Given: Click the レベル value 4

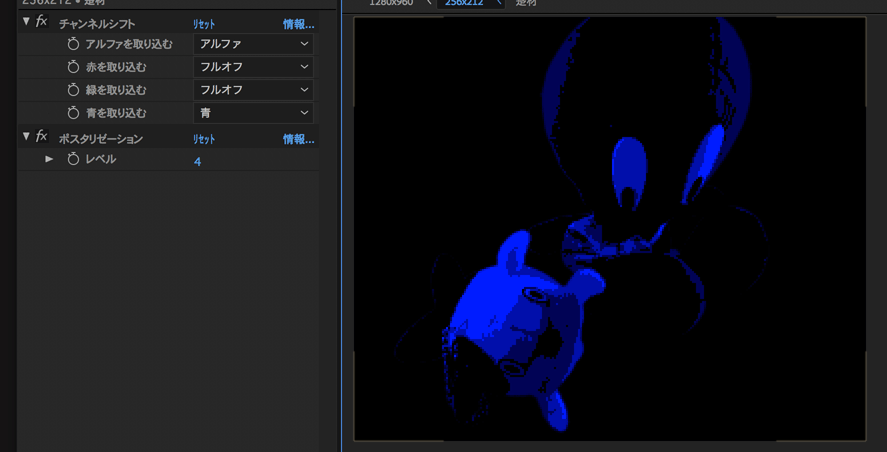Looking at the screenshot, I should (197, 162).
